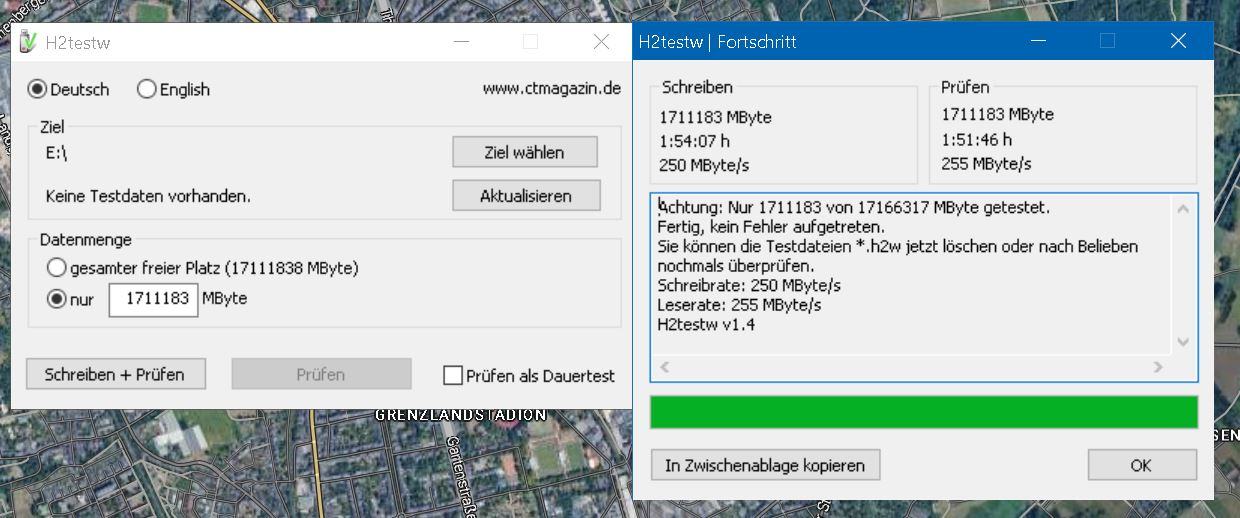Click the log horizontal scroll-right arrow
The height and width of the screenshot is (518, 1240).
tap(1158, 367)
